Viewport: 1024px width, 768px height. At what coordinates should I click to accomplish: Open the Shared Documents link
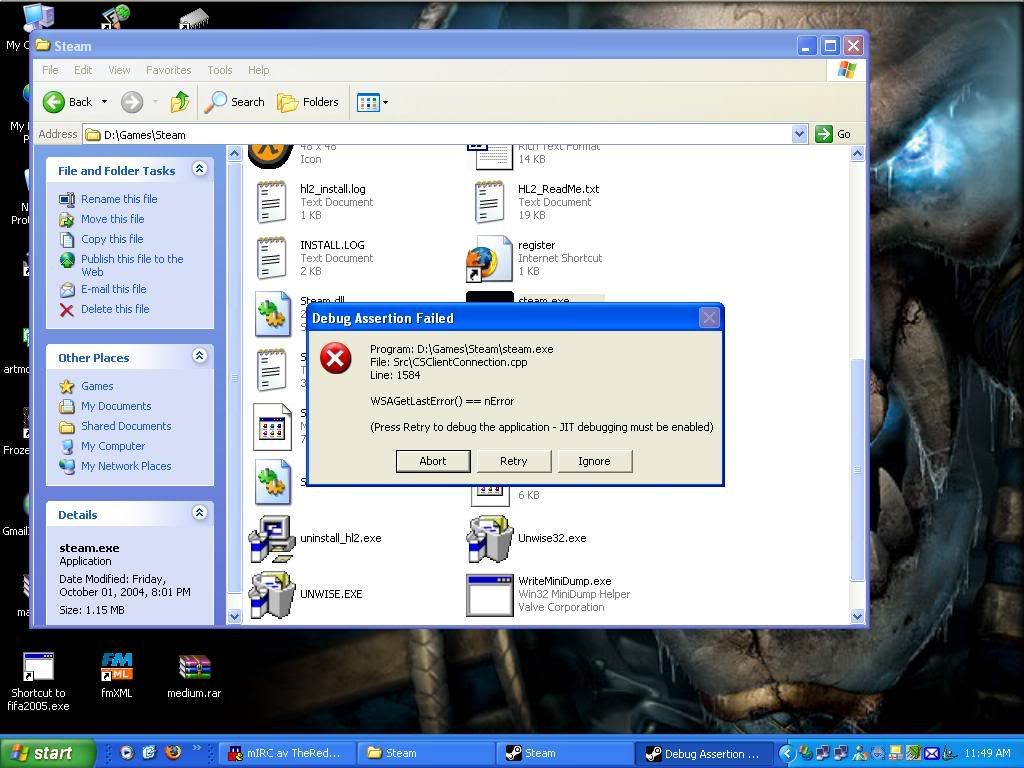tap(126, 426)
